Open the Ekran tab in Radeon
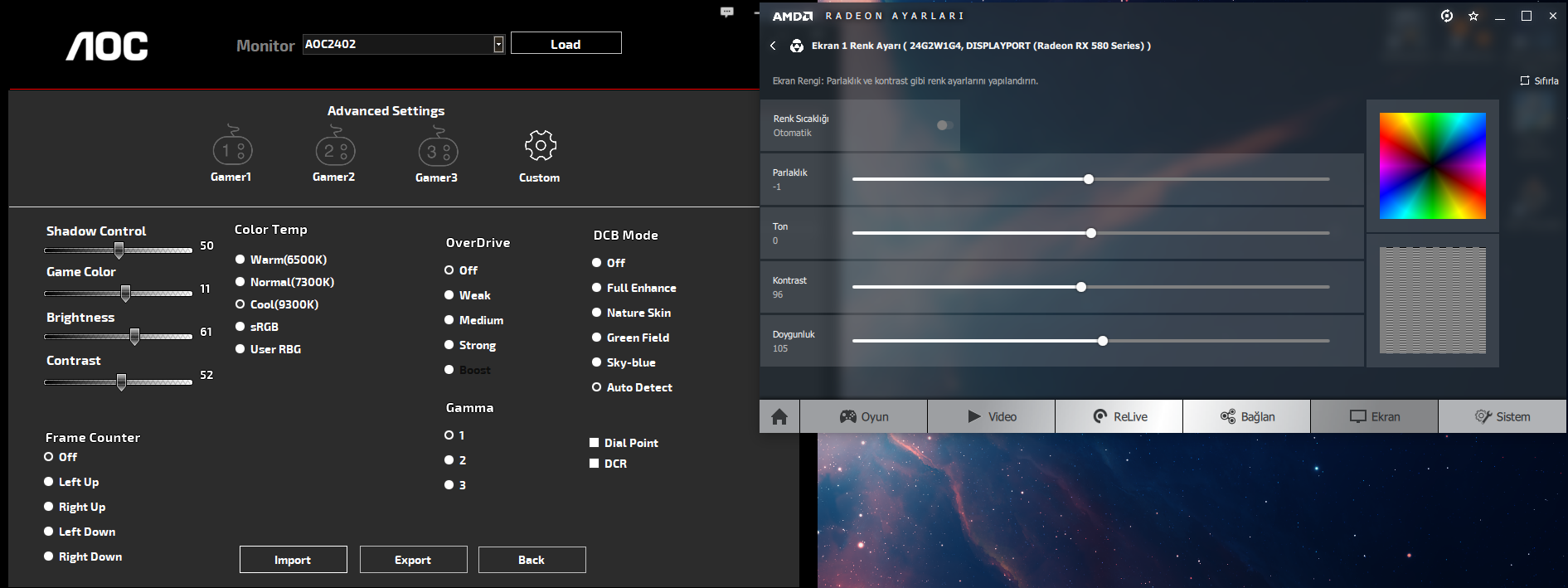 coord(1375,416)
